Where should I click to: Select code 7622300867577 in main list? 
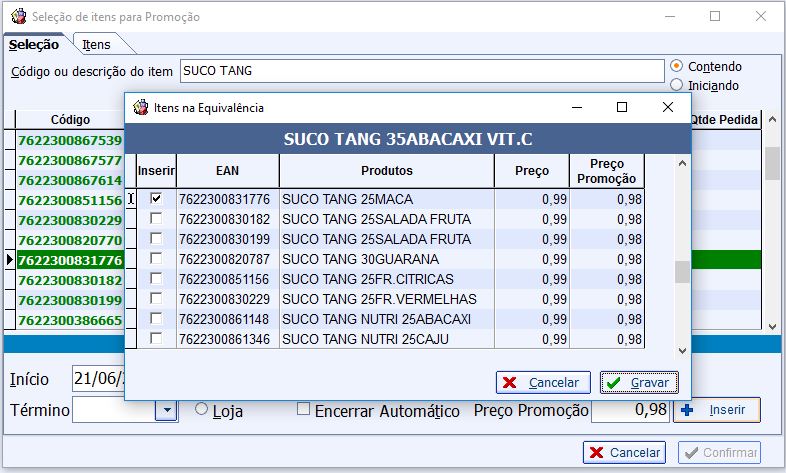point(70,160)
